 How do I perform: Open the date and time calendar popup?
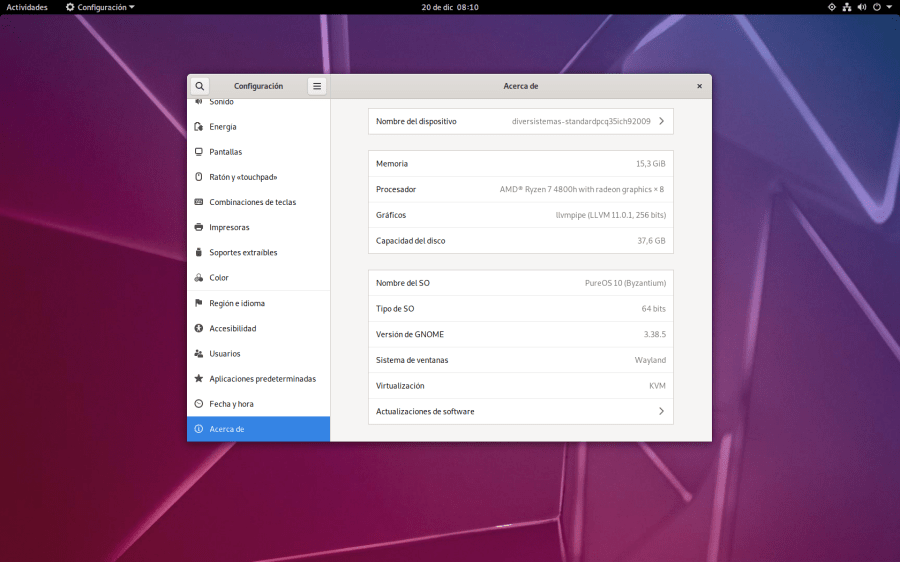[x=450, y=7]
